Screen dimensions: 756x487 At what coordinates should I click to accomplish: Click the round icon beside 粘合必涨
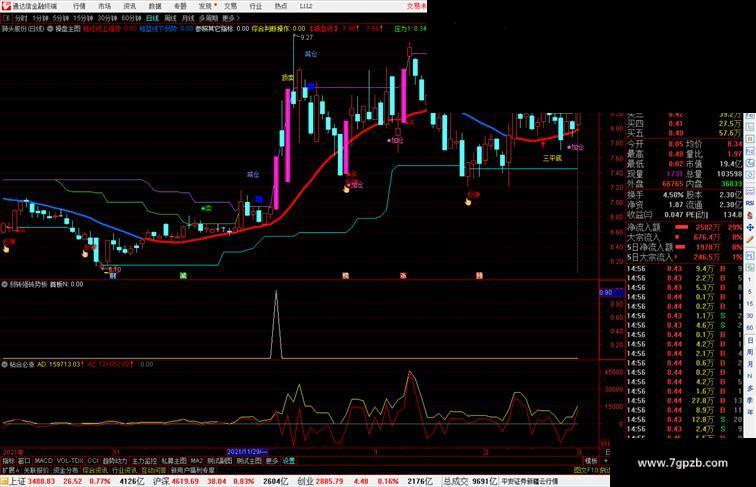[x=5, y=365]
